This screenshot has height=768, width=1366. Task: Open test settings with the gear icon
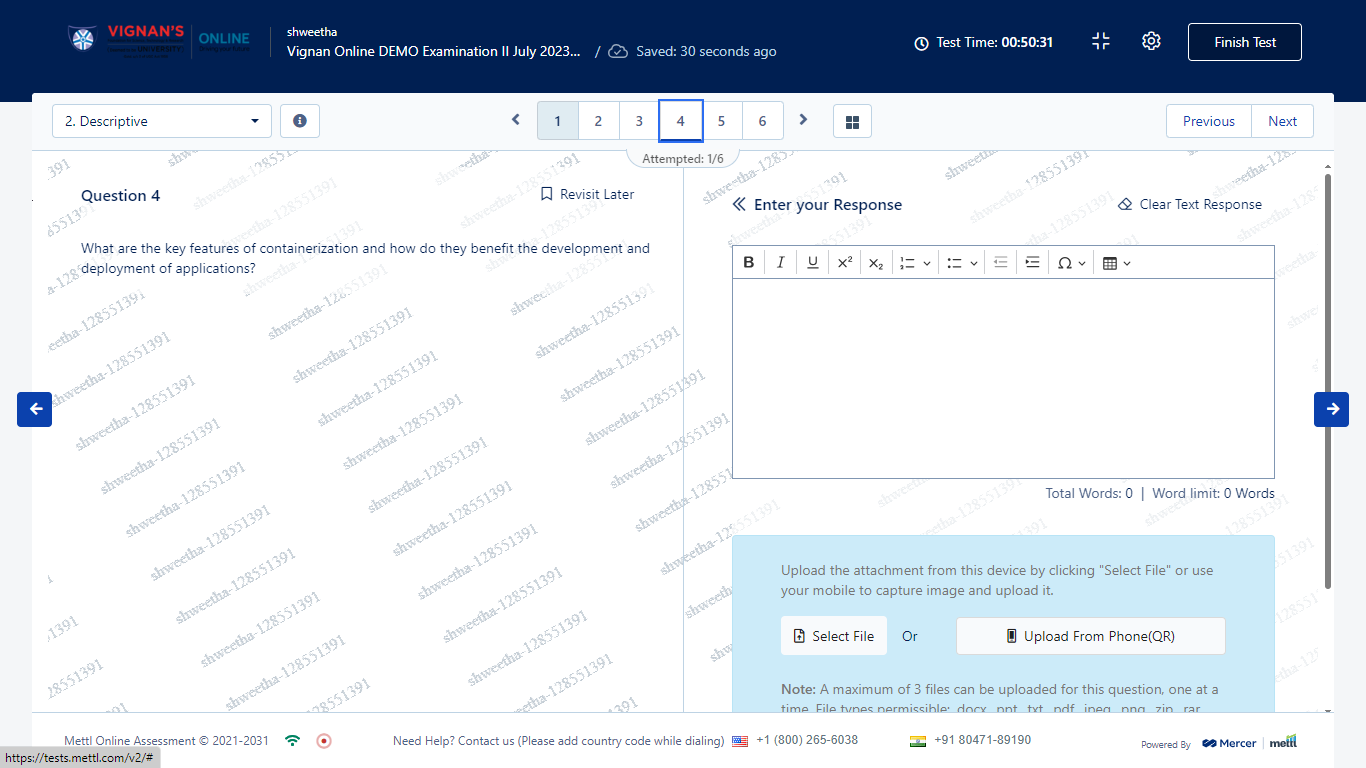(x=1151, y=41)
